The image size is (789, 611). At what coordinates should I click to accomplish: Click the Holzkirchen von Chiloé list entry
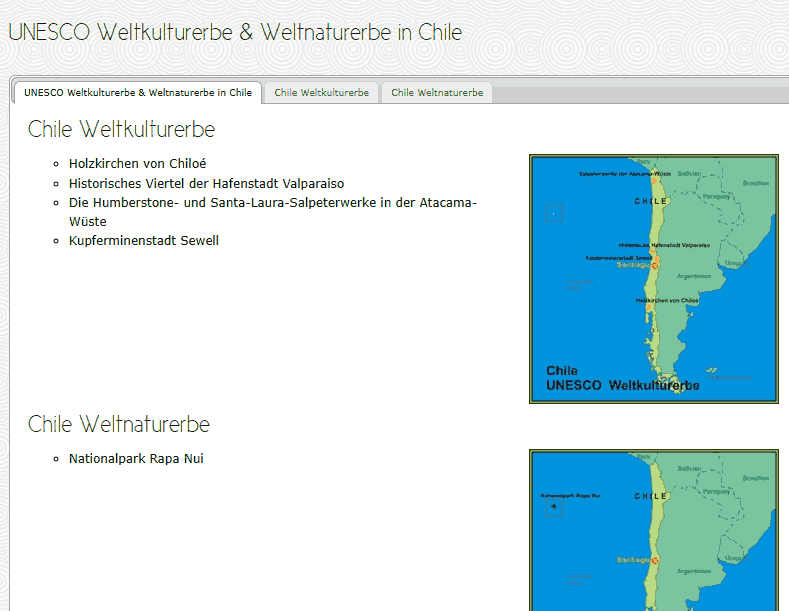tap(137, 164)
